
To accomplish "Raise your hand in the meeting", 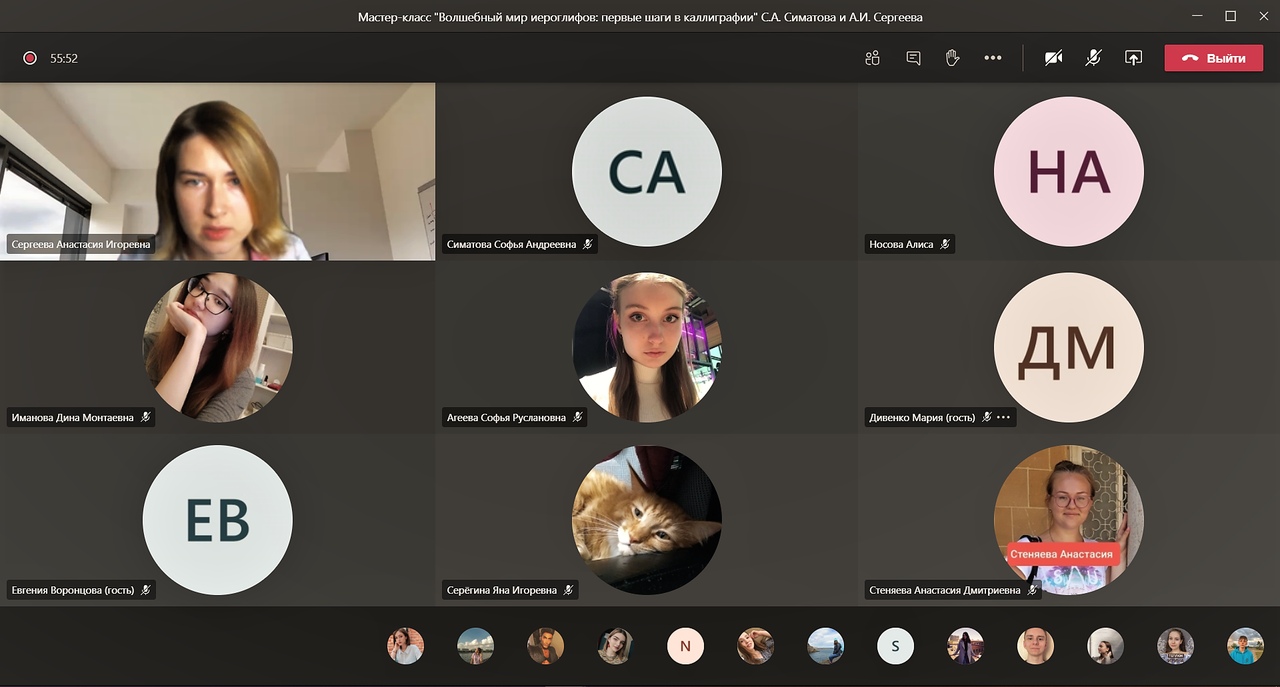I will [952, 58].
